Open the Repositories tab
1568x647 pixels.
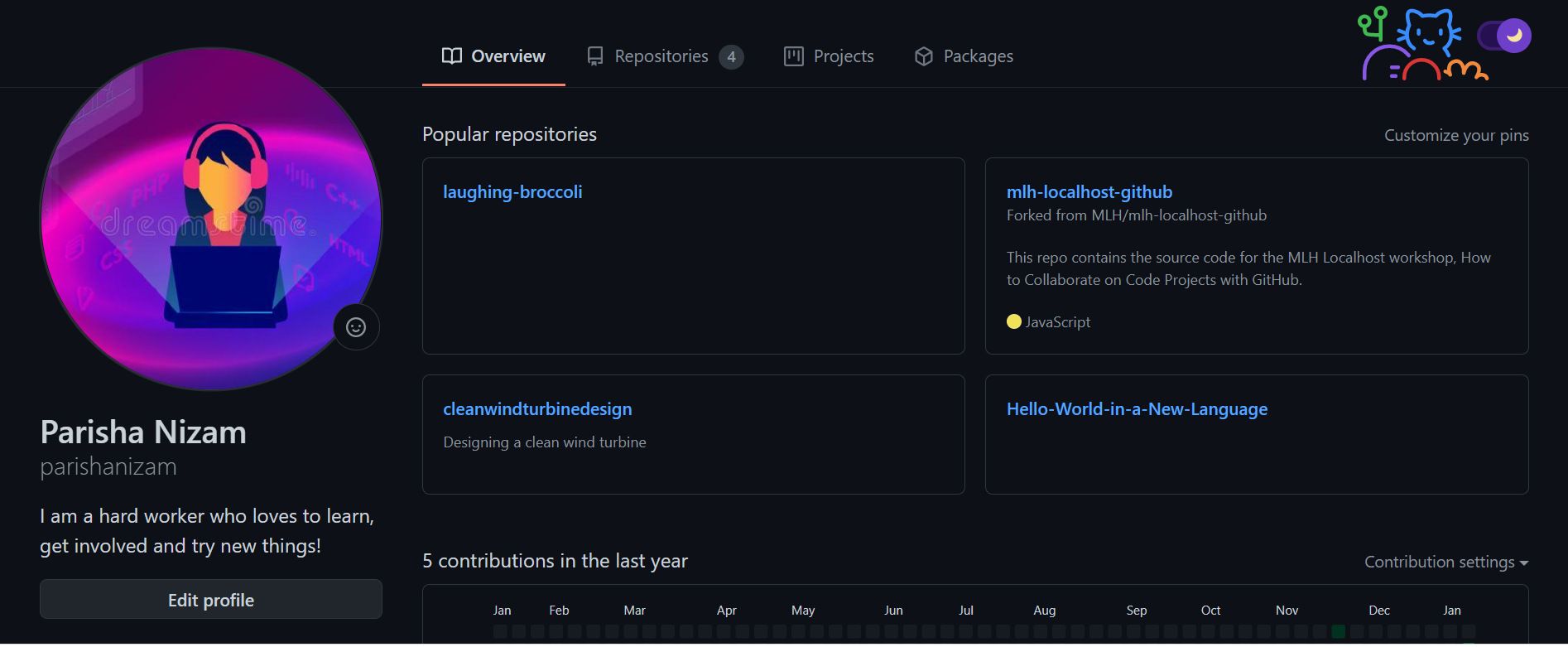(x=661, y=56)
